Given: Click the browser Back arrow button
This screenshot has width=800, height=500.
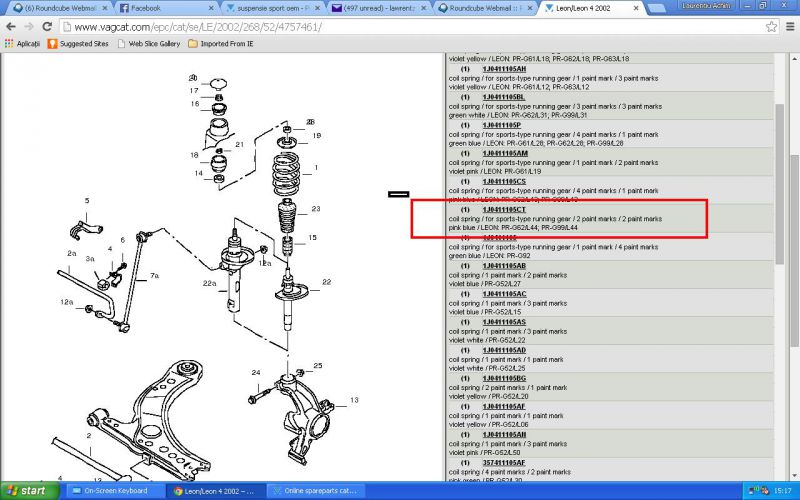Looking at the screenshot, I should (x=11, y=27).
